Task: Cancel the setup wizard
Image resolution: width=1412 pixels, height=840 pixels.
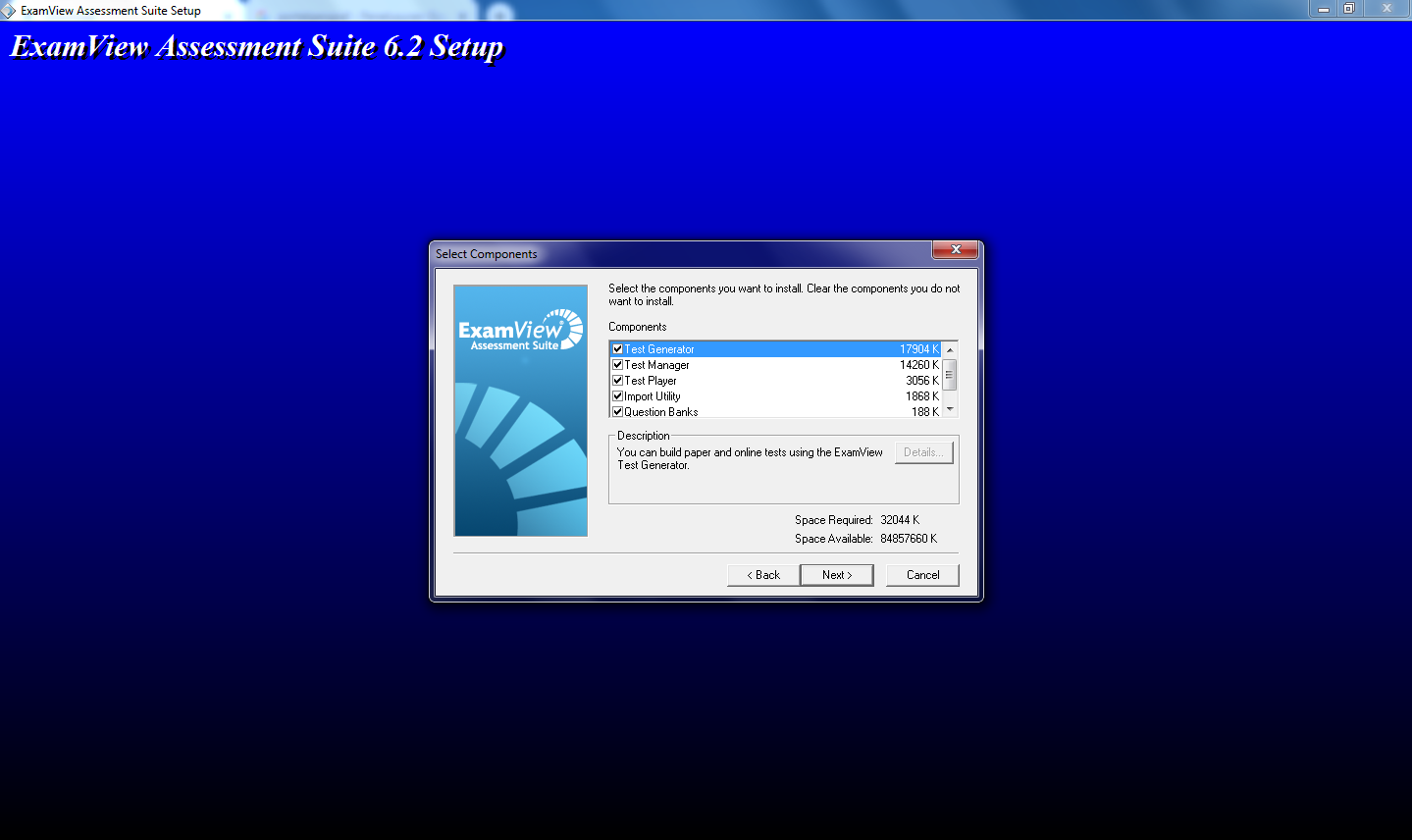Action: click(x=922, y=575)
